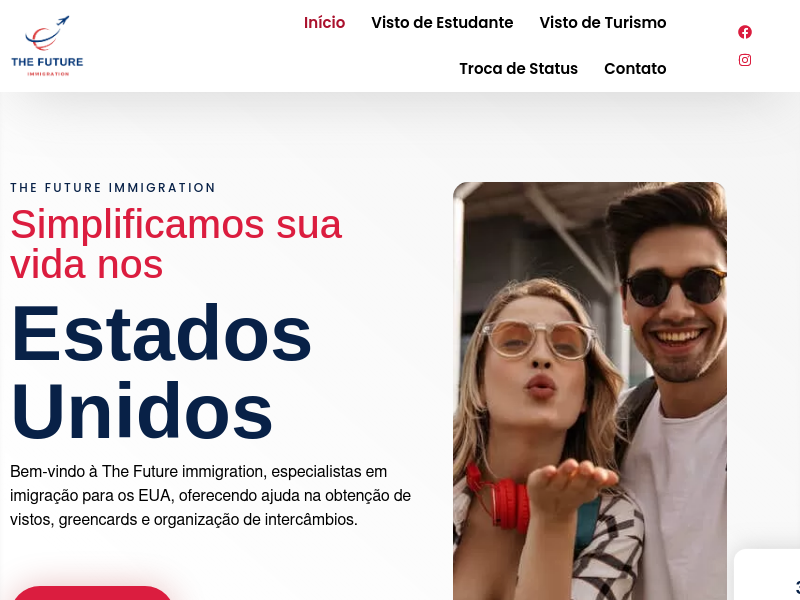This screenshot has height=600, width=800.
Task: Click the word Unidos in the headline
Action: pyautogui.click(x=142, y=411)
